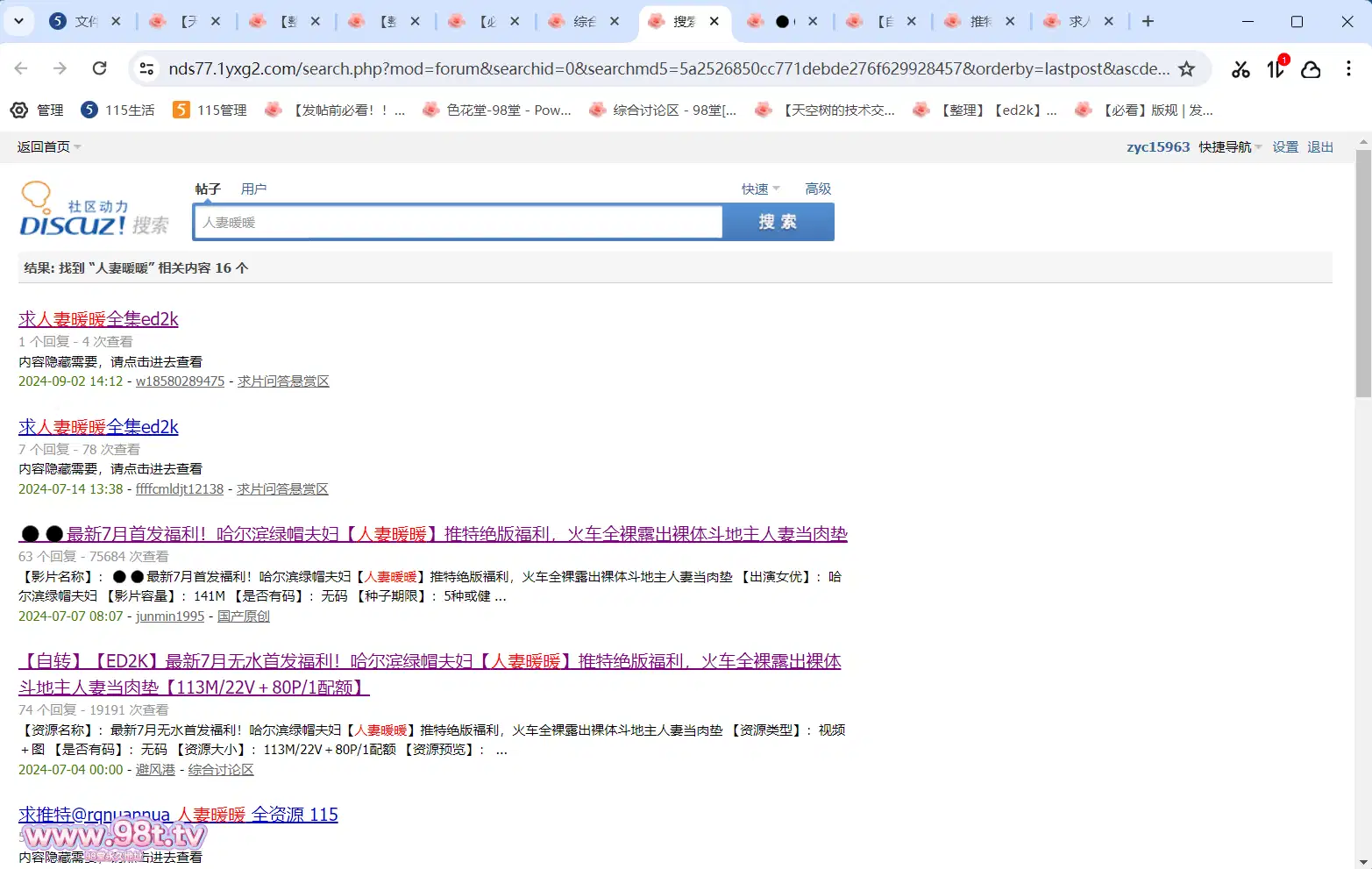Click the page vertical scrollbar thumb

pos(1363,273)
